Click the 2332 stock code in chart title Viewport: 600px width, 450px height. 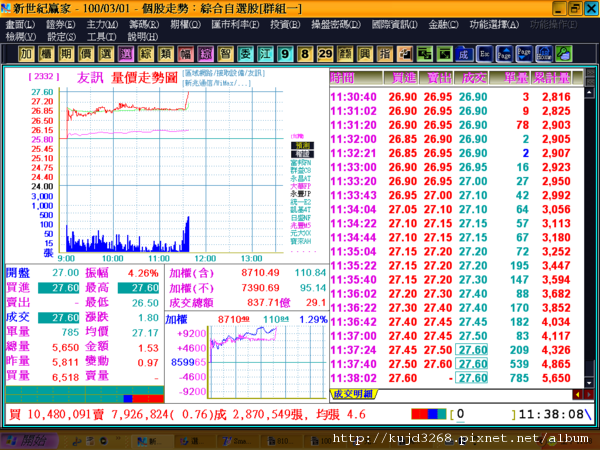click(x=44, y=77)
